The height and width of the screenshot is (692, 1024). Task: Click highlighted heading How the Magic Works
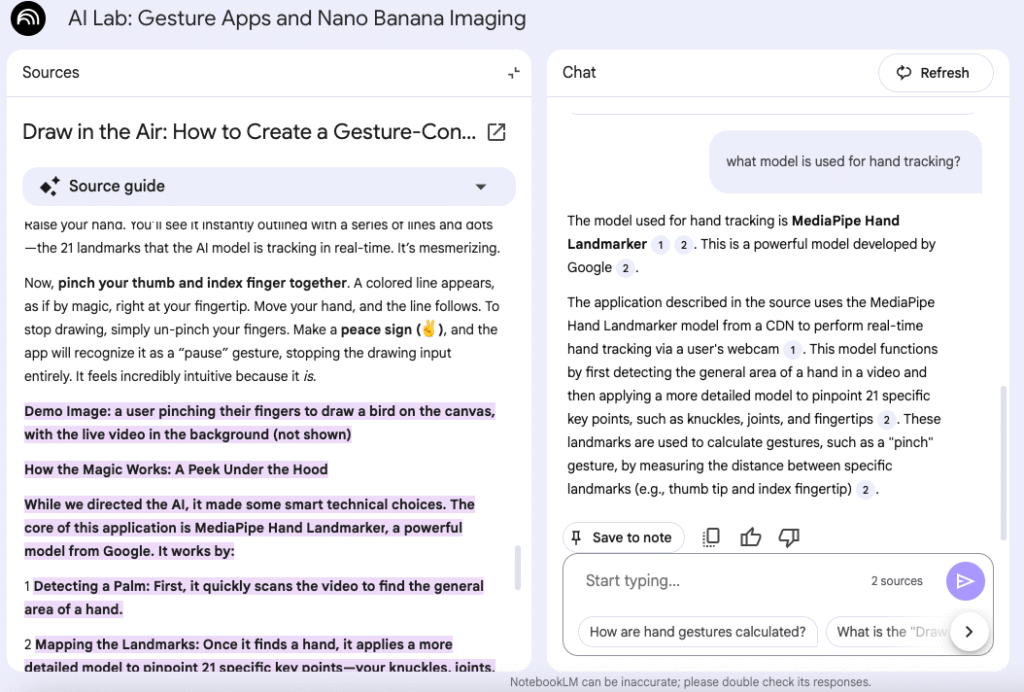[176, 469]
